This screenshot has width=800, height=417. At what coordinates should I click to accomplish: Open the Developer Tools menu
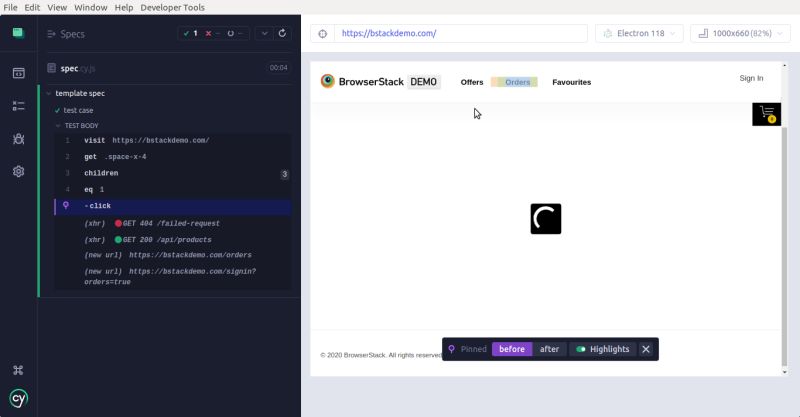[172, 7]
